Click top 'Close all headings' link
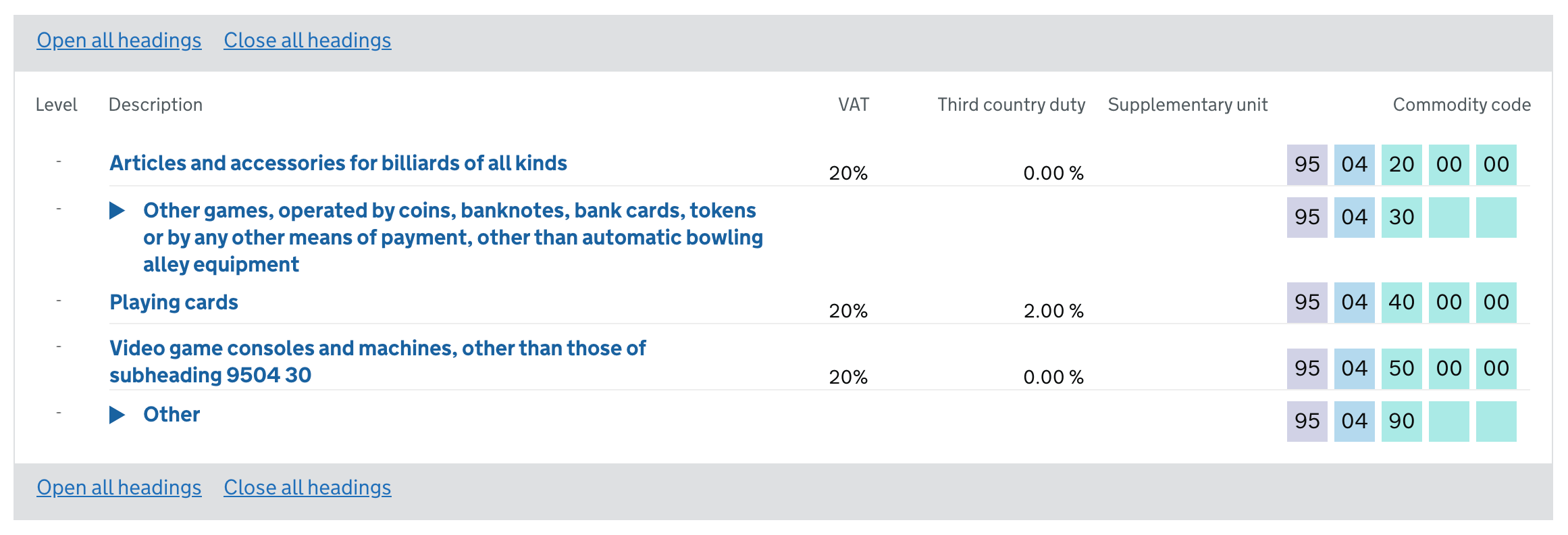 (307, 41)
